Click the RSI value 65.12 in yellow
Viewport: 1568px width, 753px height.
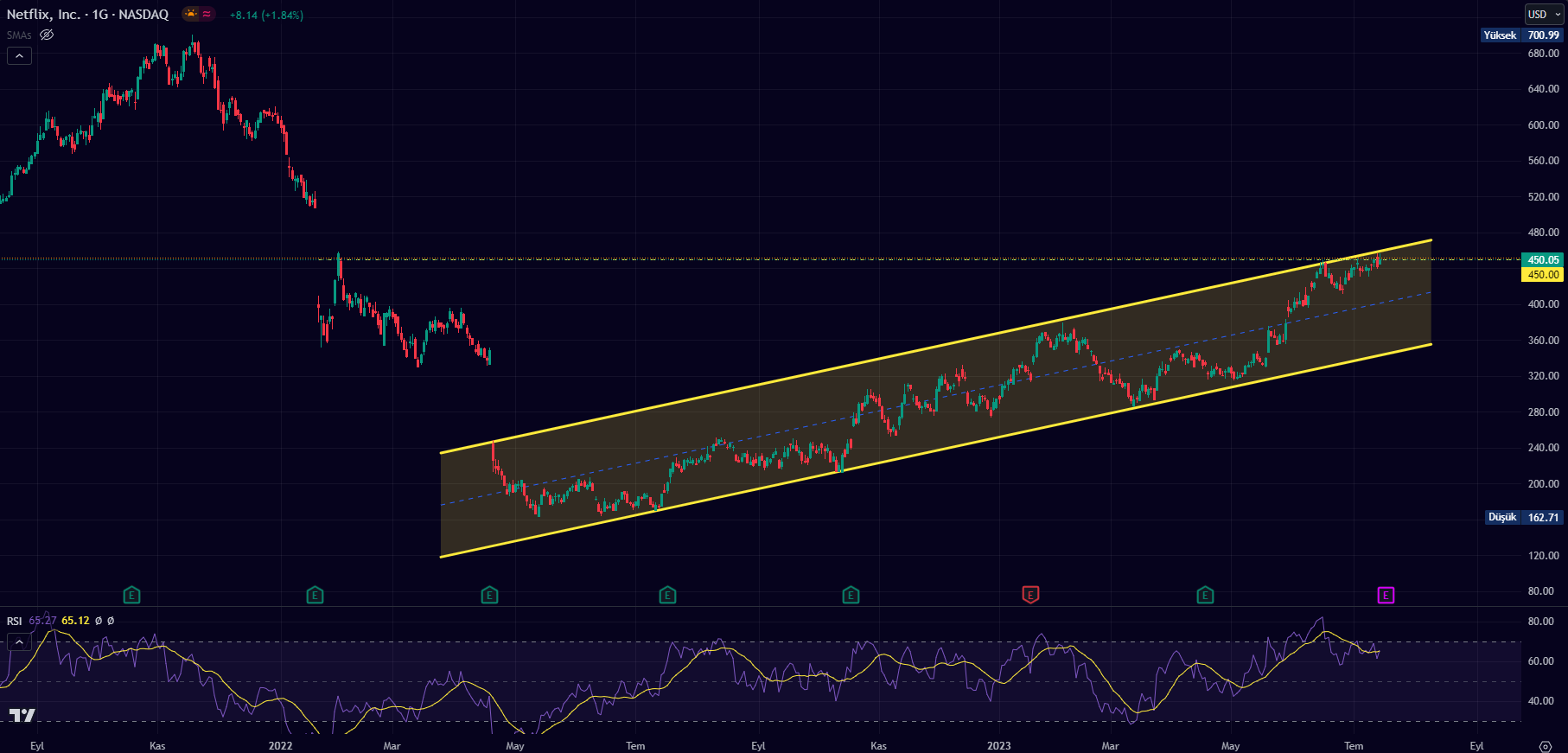point(75,621)
